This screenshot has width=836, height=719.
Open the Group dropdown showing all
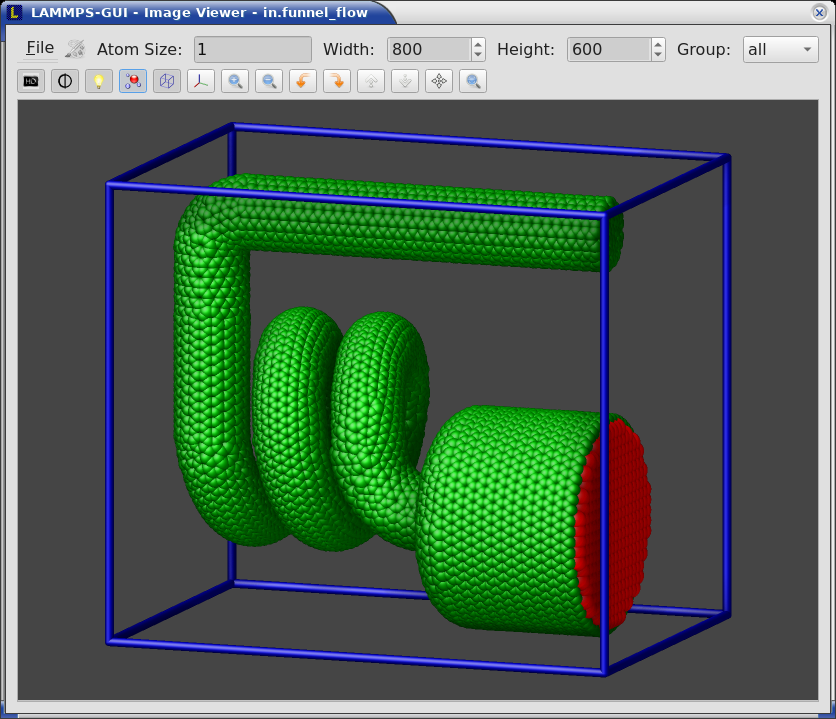[781, 50]
